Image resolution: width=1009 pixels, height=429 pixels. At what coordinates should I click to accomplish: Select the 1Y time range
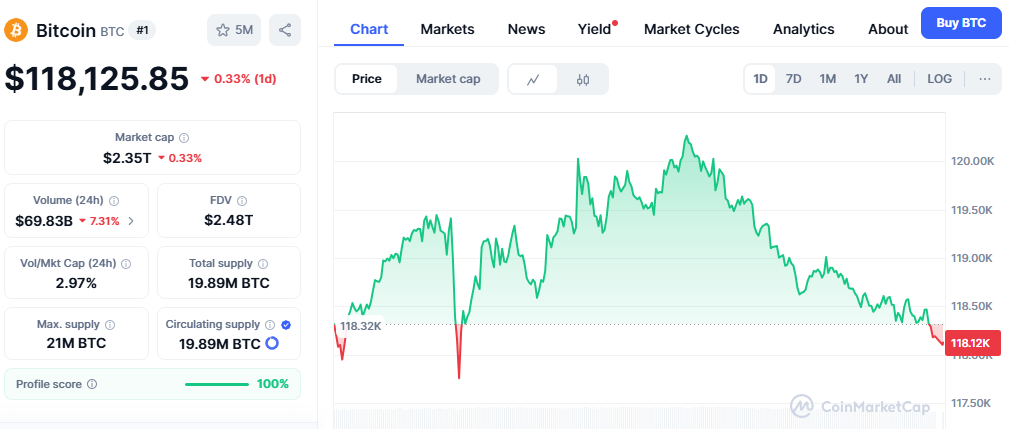860,79
